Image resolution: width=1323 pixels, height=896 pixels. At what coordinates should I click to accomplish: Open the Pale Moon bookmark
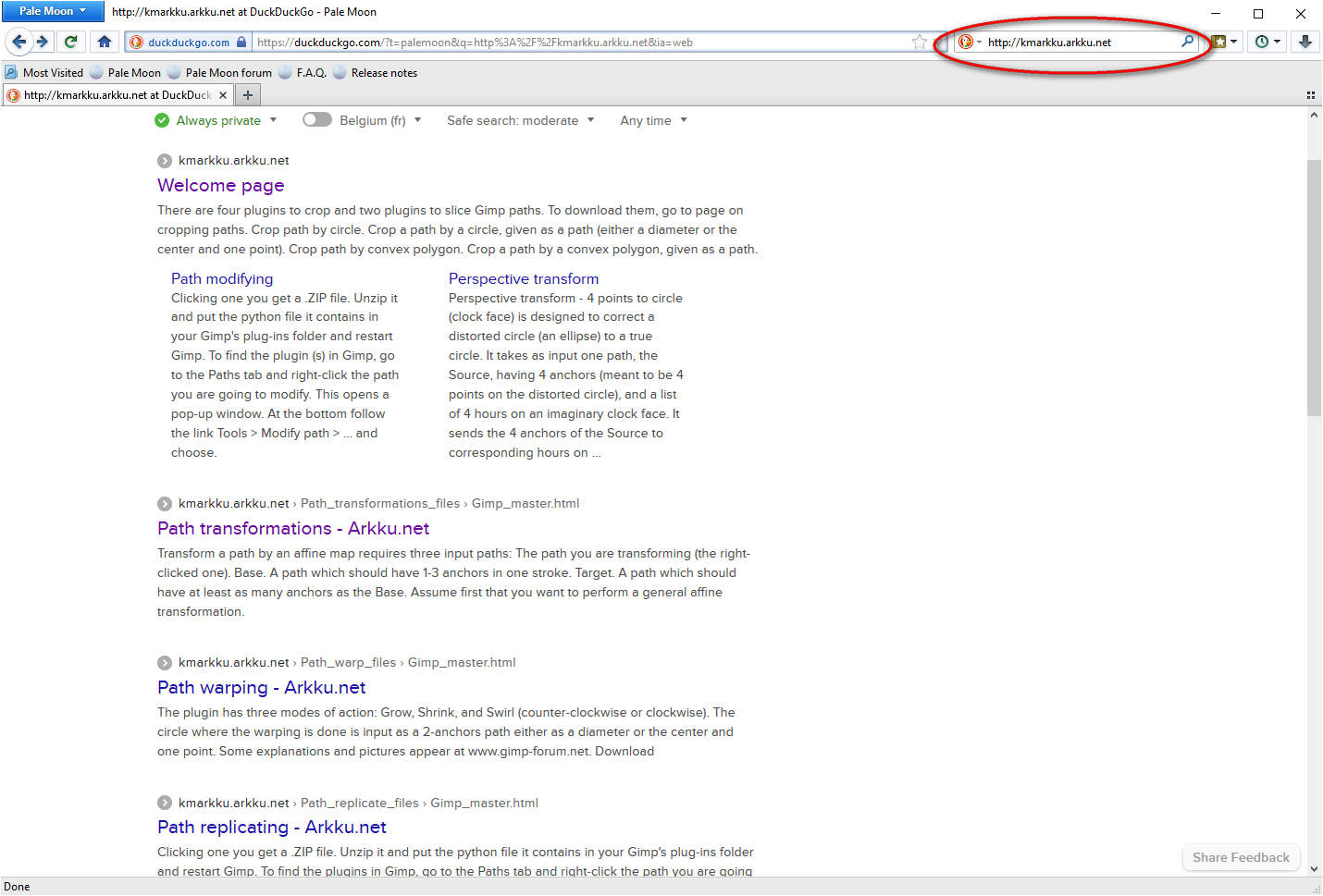(x=125, y=73)
